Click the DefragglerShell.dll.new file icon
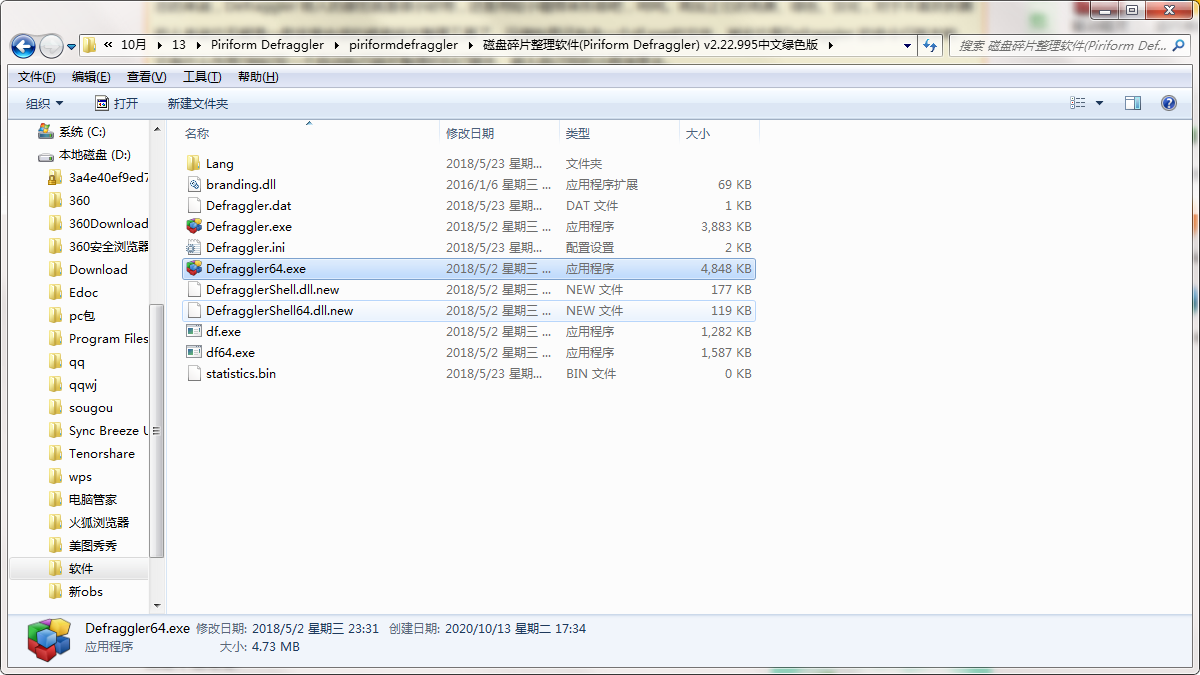The height and width of the screenshot is (675, 1200). tap(194, 290)
